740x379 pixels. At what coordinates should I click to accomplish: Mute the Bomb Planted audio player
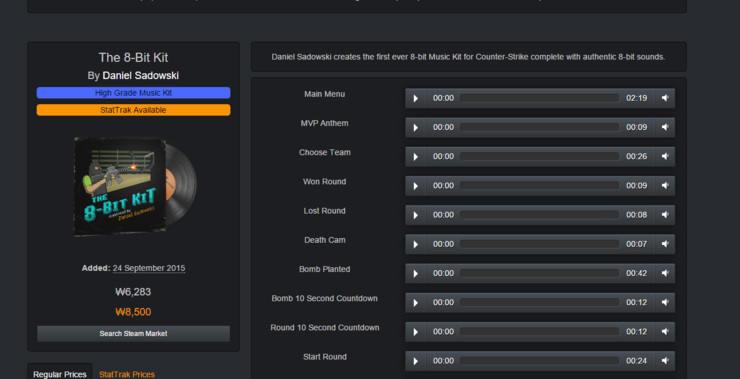(665, 273)
